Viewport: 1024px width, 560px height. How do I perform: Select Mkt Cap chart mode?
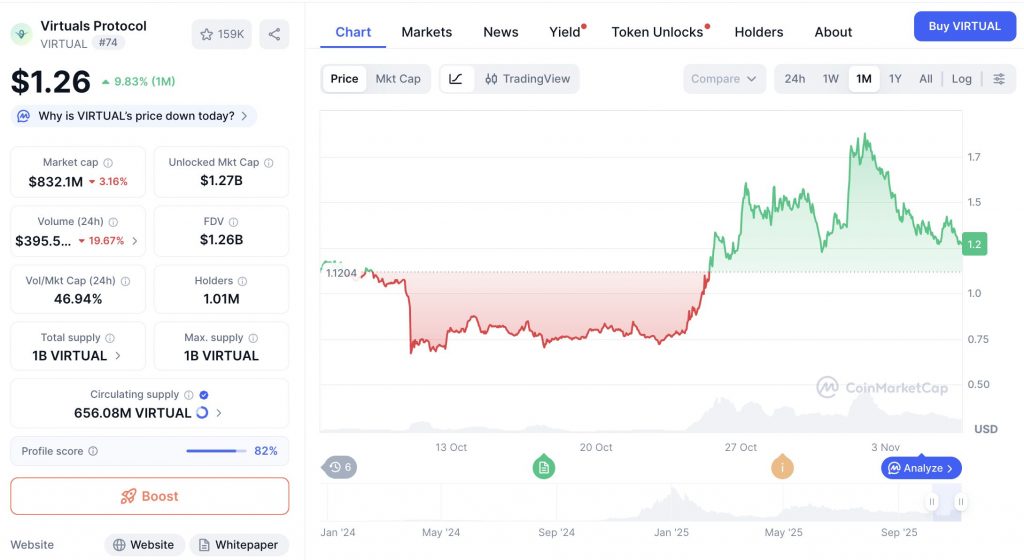(x=398, y=79)
